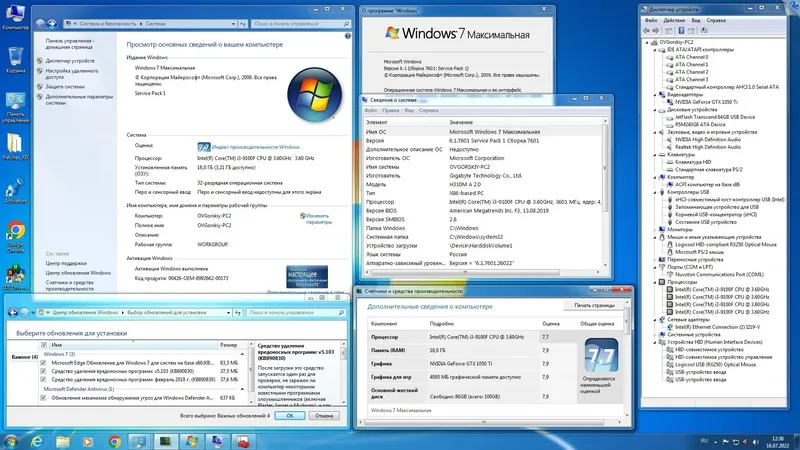Click the help icon in System window
This screenshot has width=800, height=450.
point(347,36)
